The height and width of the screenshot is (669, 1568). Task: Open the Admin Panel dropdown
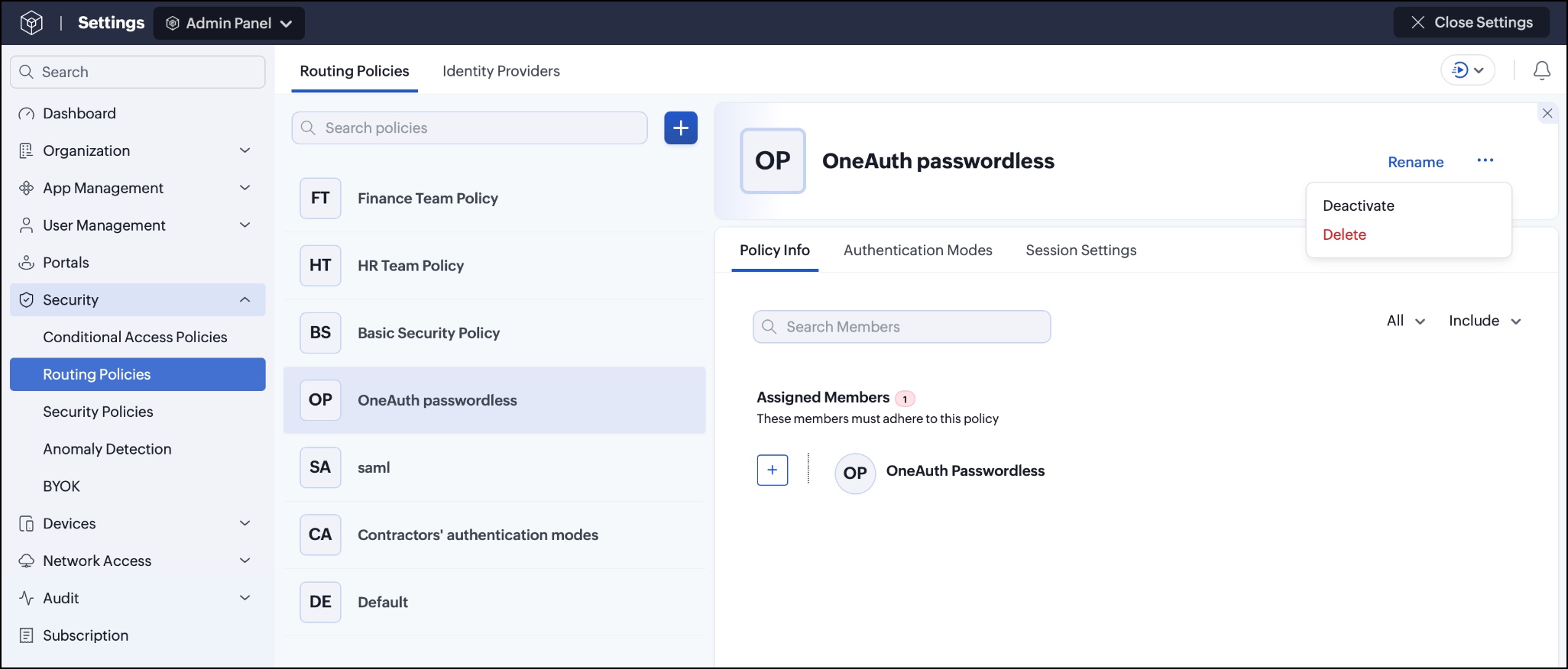pos(229,23)
